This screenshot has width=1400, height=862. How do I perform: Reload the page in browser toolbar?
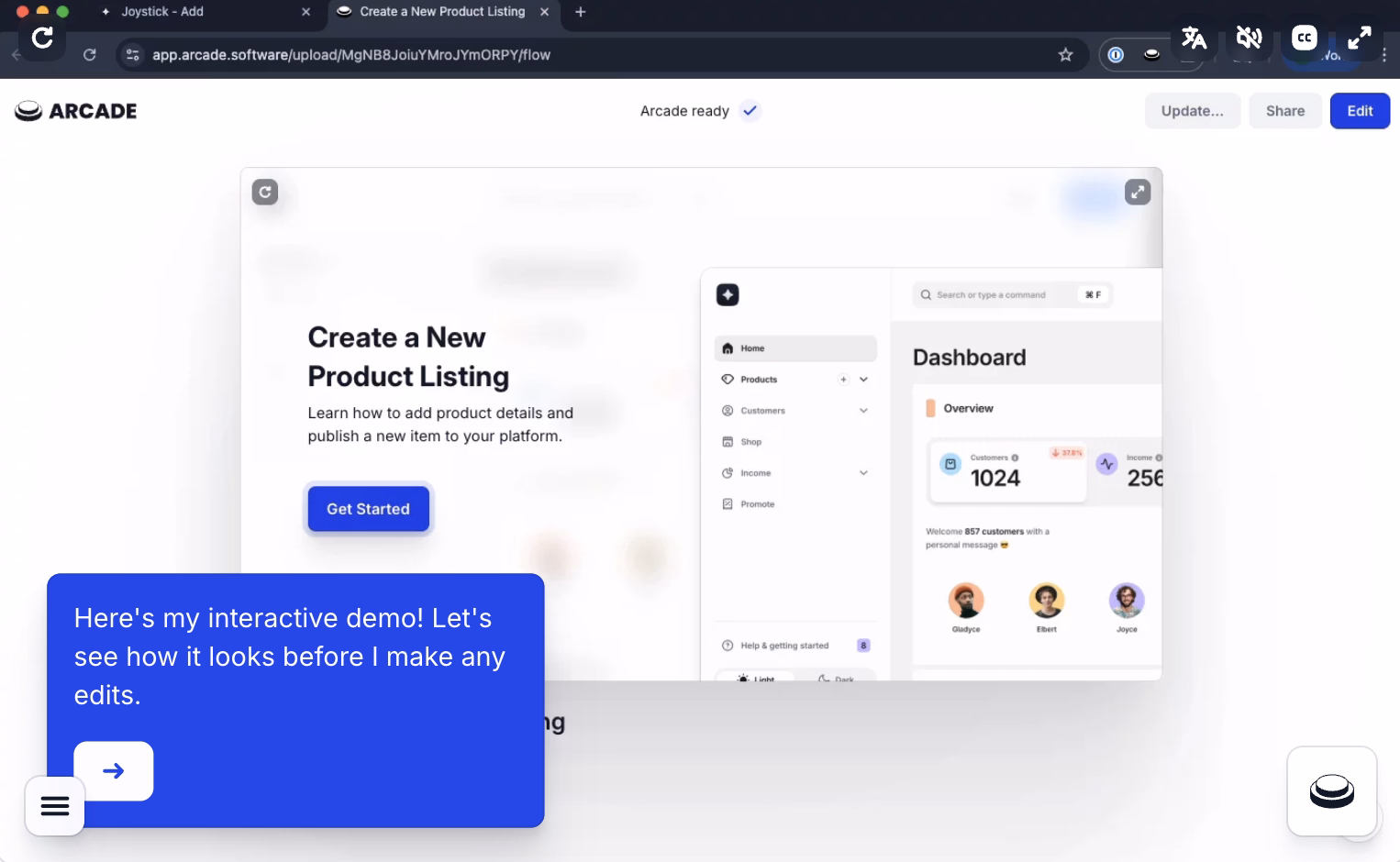(90, 55)
